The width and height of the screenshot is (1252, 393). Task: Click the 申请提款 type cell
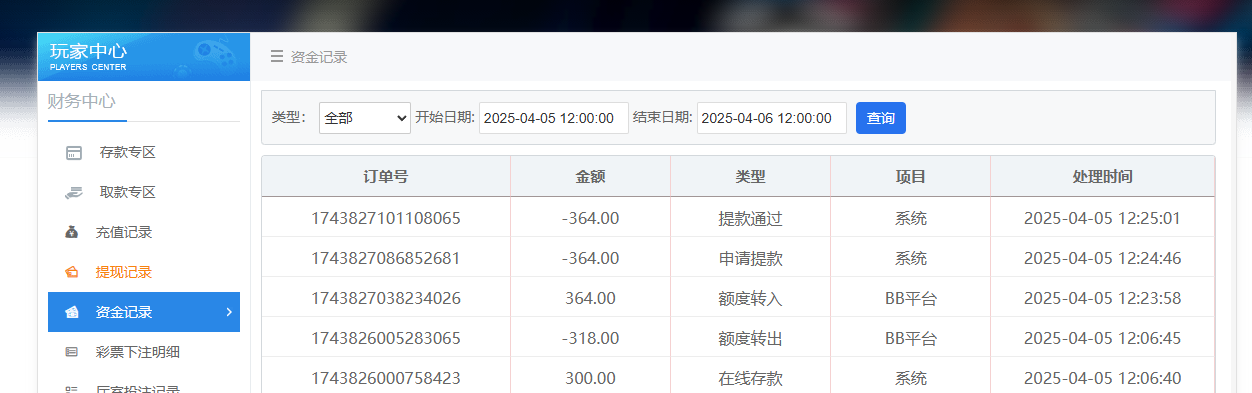pos(750,258)
